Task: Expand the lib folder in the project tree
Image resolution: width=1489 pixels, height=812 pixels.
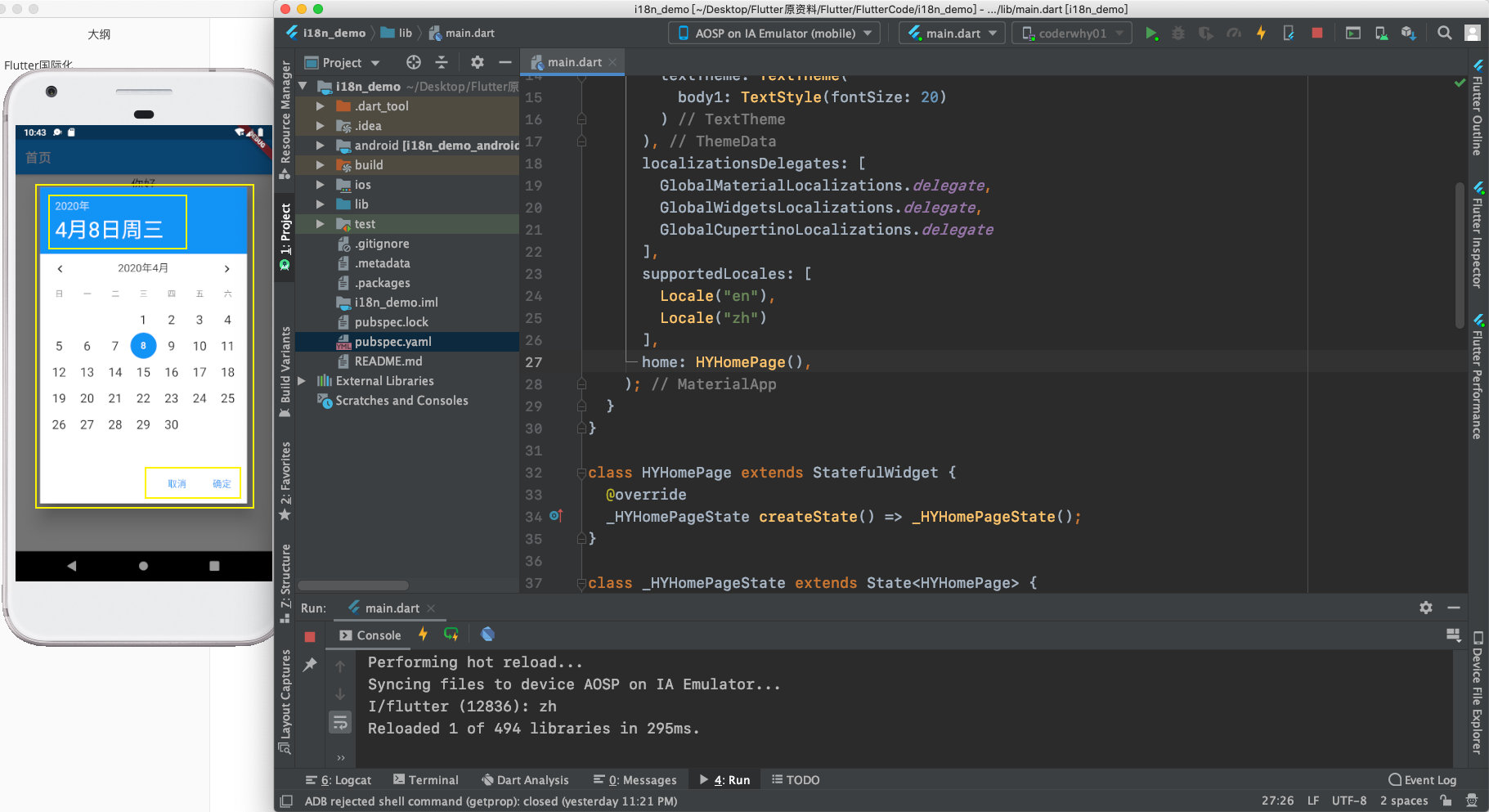Action: point(321,204)
